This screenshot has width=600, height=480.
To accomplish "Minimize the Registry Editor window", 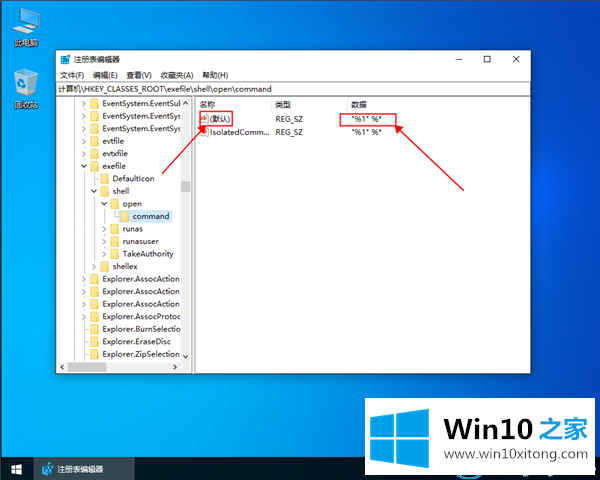I will pos(459,59).
